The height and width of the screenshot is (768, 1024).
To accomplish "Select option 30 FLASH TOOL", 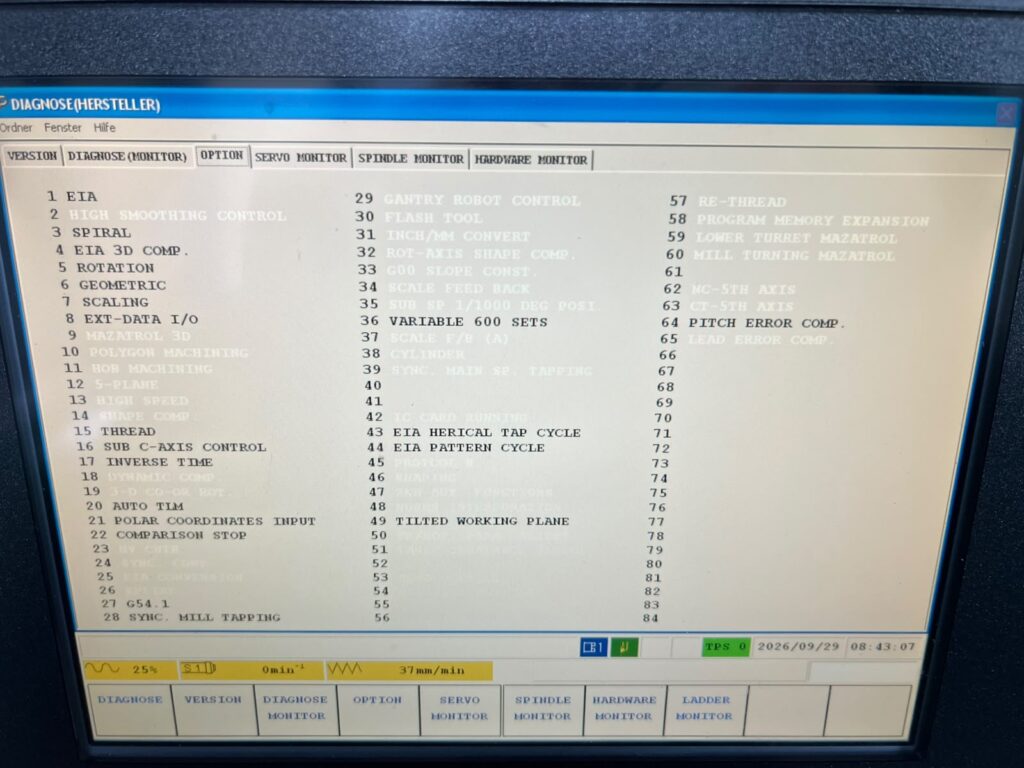I will click(x=419, y=217).
